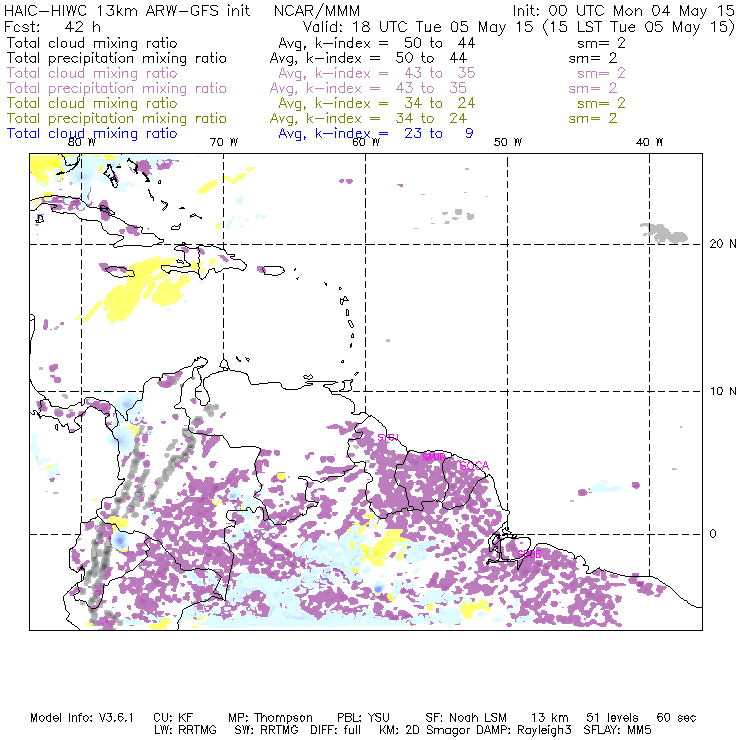
Task: Click the black 'Total cloud mixing ratio' legend label
Action: (92, 43)
